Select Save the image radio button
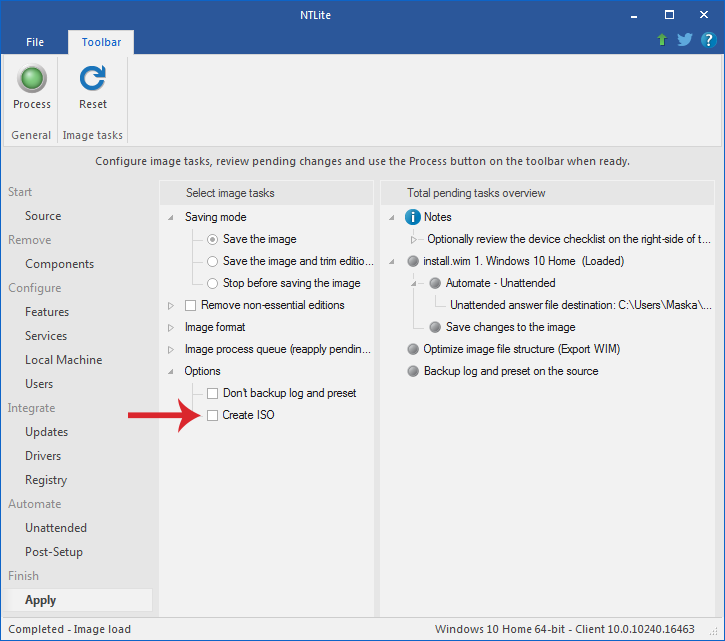Image resolution: width=725 pixels, height=641 pixels. pyautogui.click(x=212, y=240)
